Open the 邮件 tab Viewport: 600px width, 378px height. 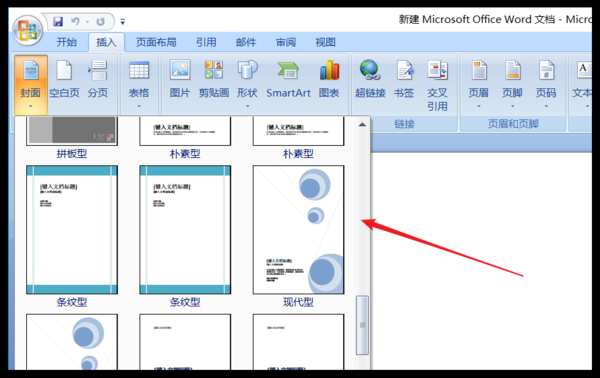point(246,42)
